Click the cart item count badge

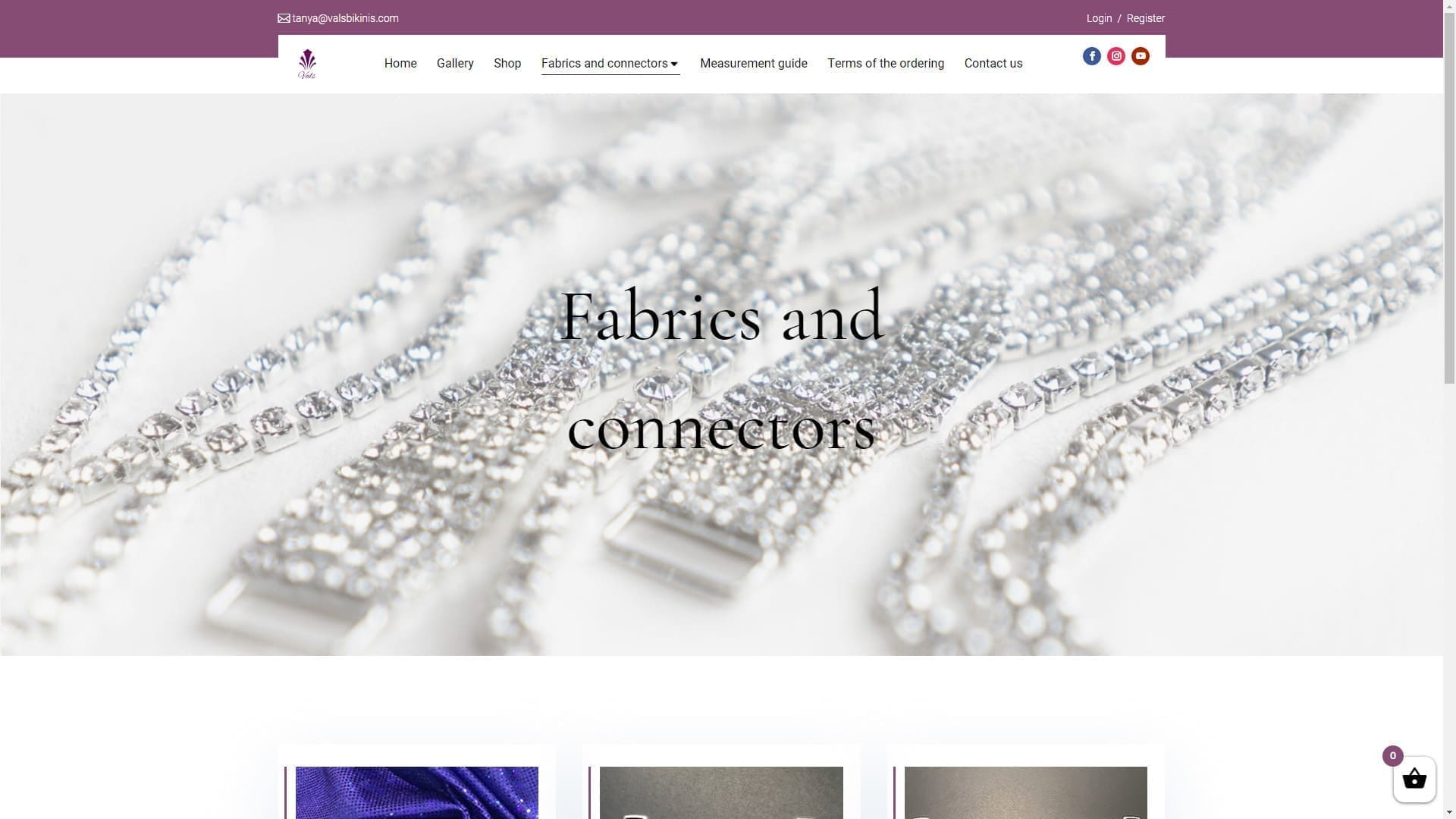click(x=1392, y=755)
